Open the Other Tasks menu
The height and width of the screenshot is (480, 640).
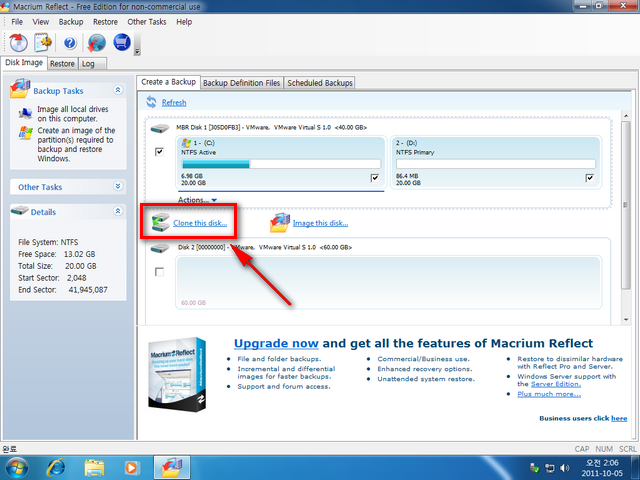click(x=147, y=22)
